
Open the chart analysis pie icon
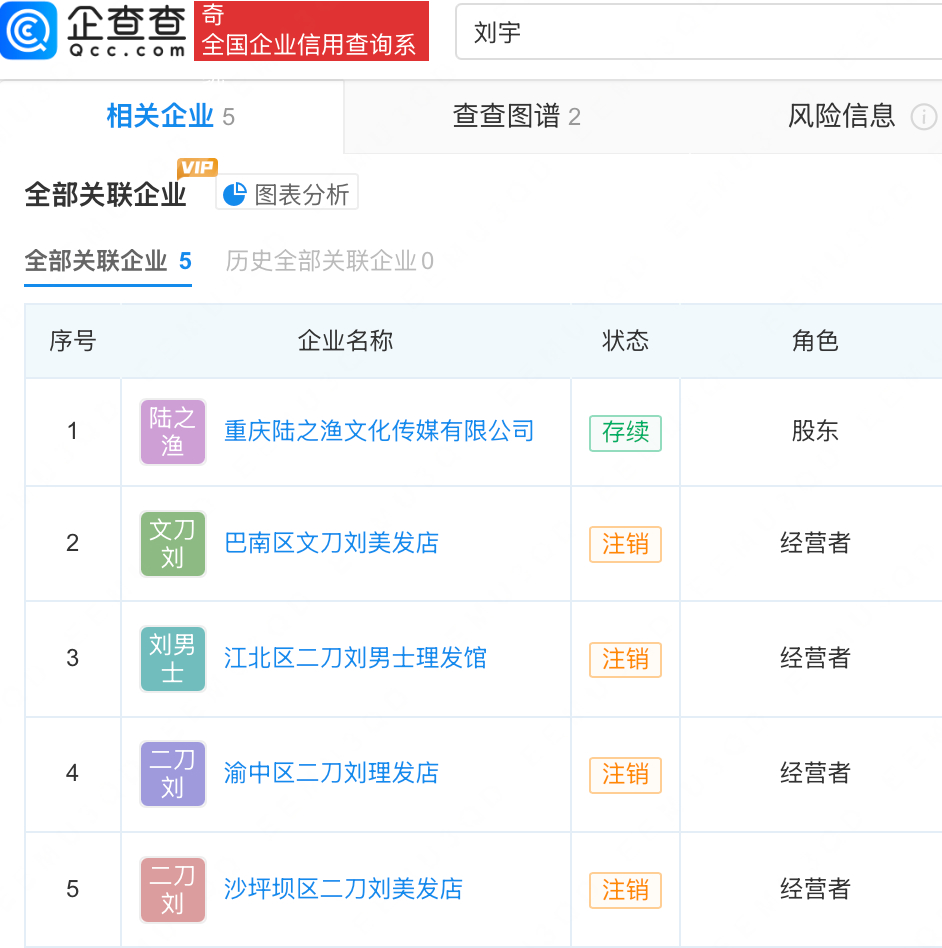[x=235, y=195]
